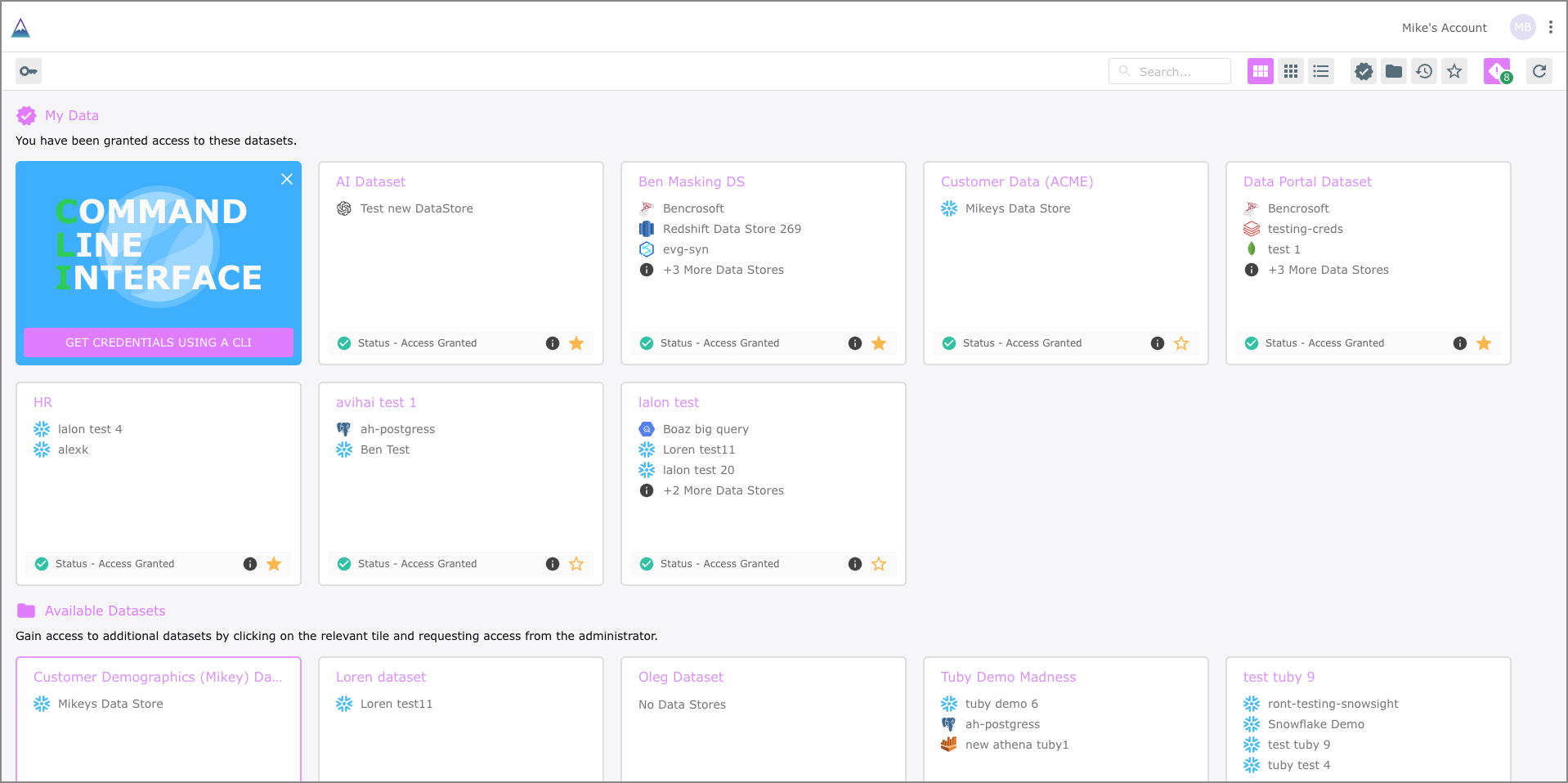Viewport: 1568px width, 783px height.
Task: Show available datasets folder filter
Action: tap(1394, 71)
